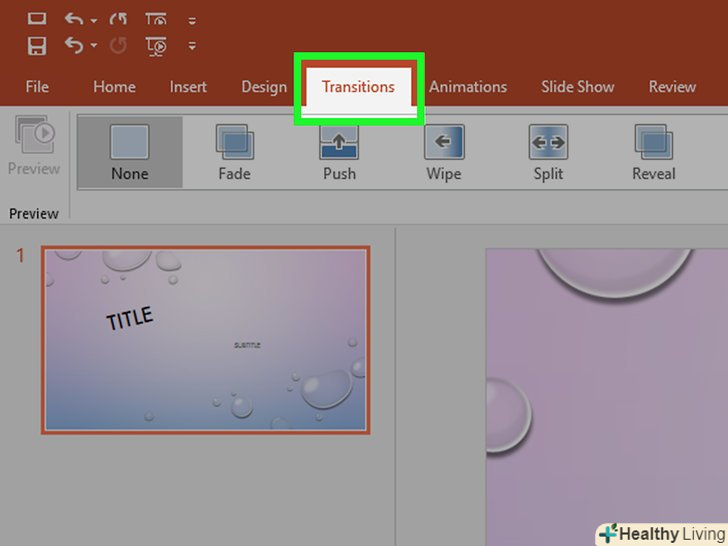Image resolution: width=728 pixels, height=546 pixels.
Task: Start slideshow from beginning icon in Save row
Action: click(x=156, y=46)
